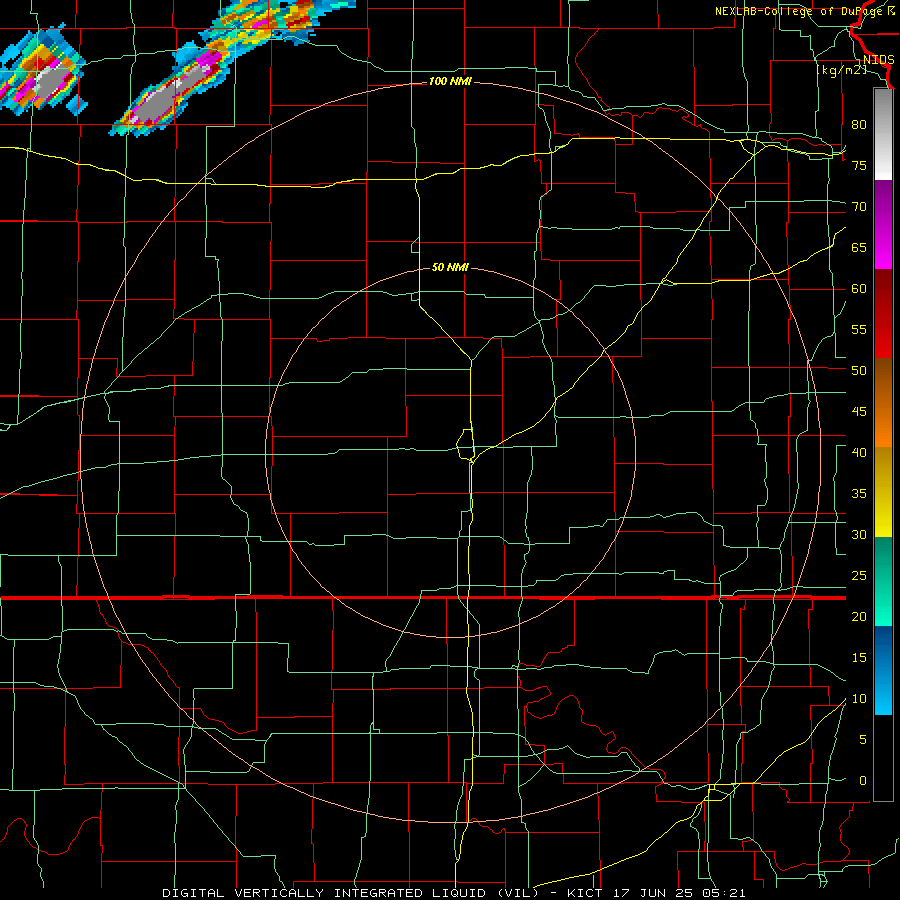
Task: Select the 60 value on the color scale
Action: 859,289
